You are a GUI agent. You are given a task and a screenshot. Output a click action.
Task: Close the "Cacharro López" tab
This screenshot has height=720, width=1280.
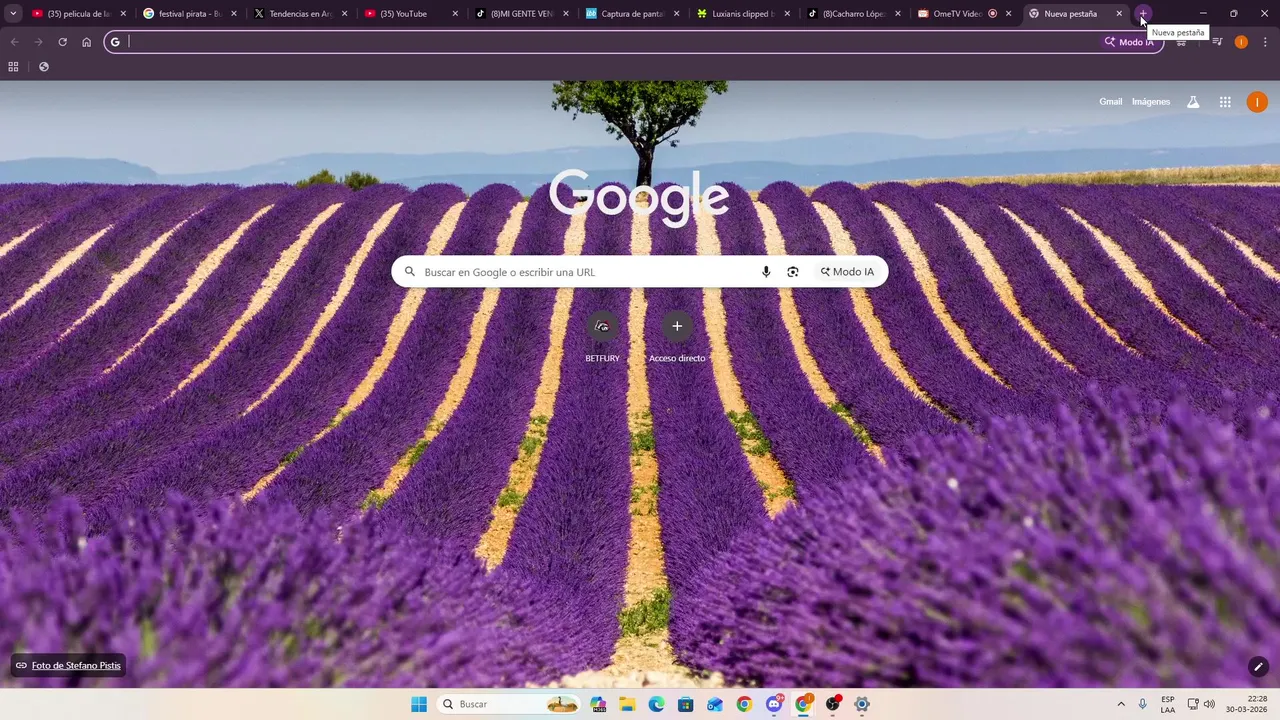coord(897,14)
